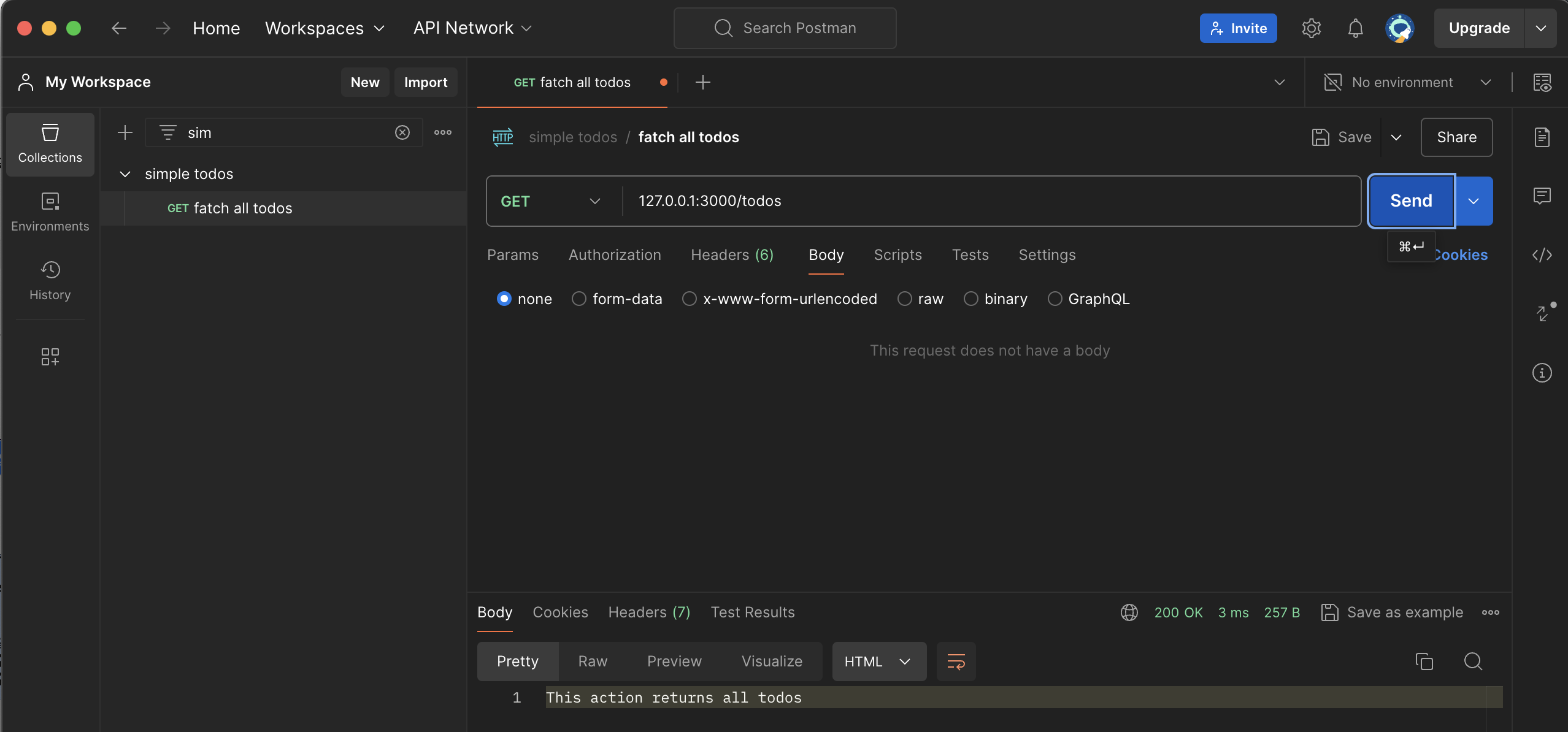Select the none body type

pos(504,299)
